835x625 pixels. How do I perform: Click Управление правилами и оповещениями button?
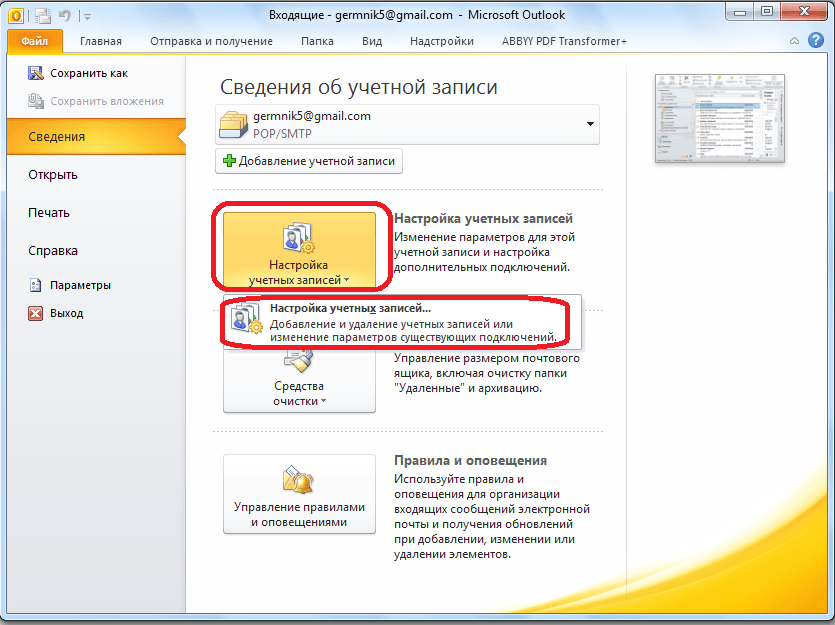pos(299,494)
